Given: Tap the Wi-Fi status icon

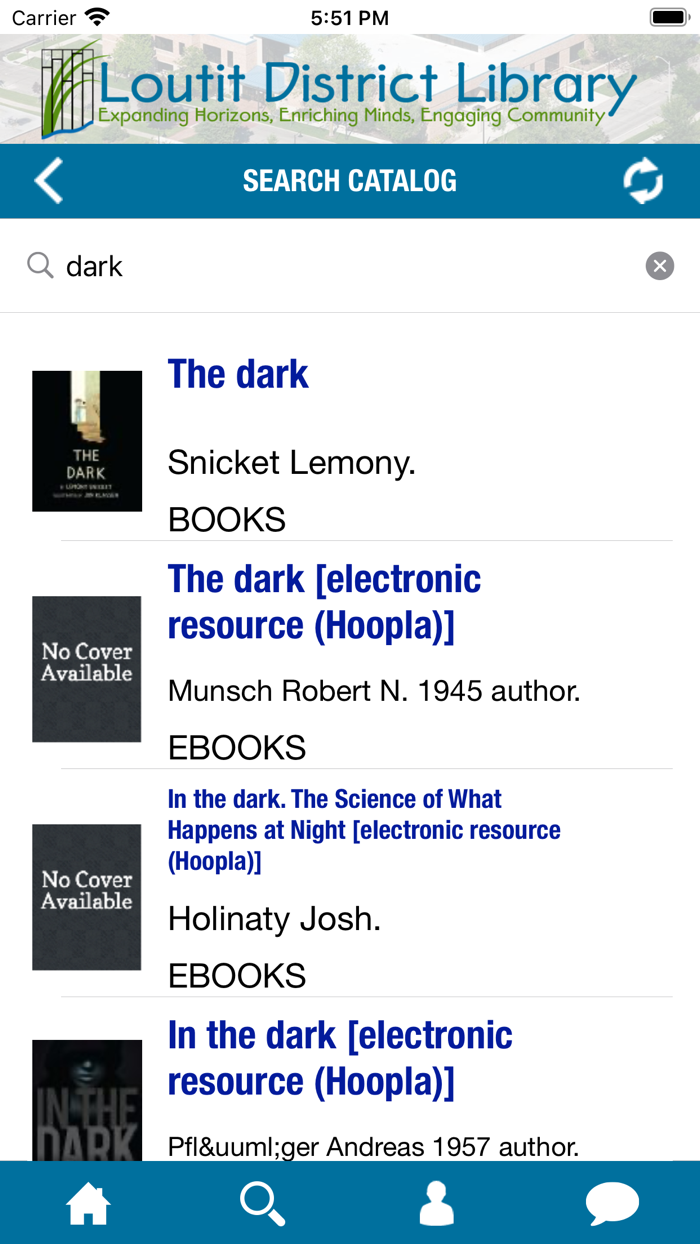Looking at the screenshot, I should click(x=97, y=17).
